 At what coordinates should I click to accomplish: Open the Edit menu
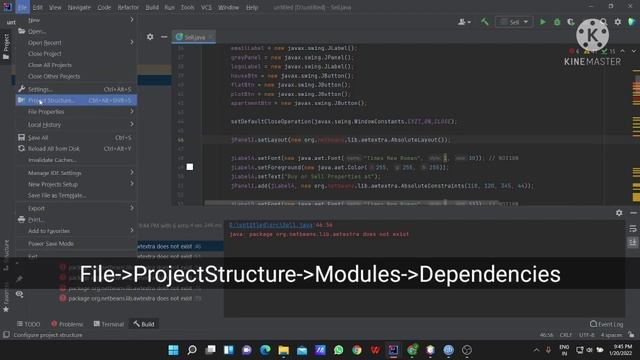click(x=38, y=7)
